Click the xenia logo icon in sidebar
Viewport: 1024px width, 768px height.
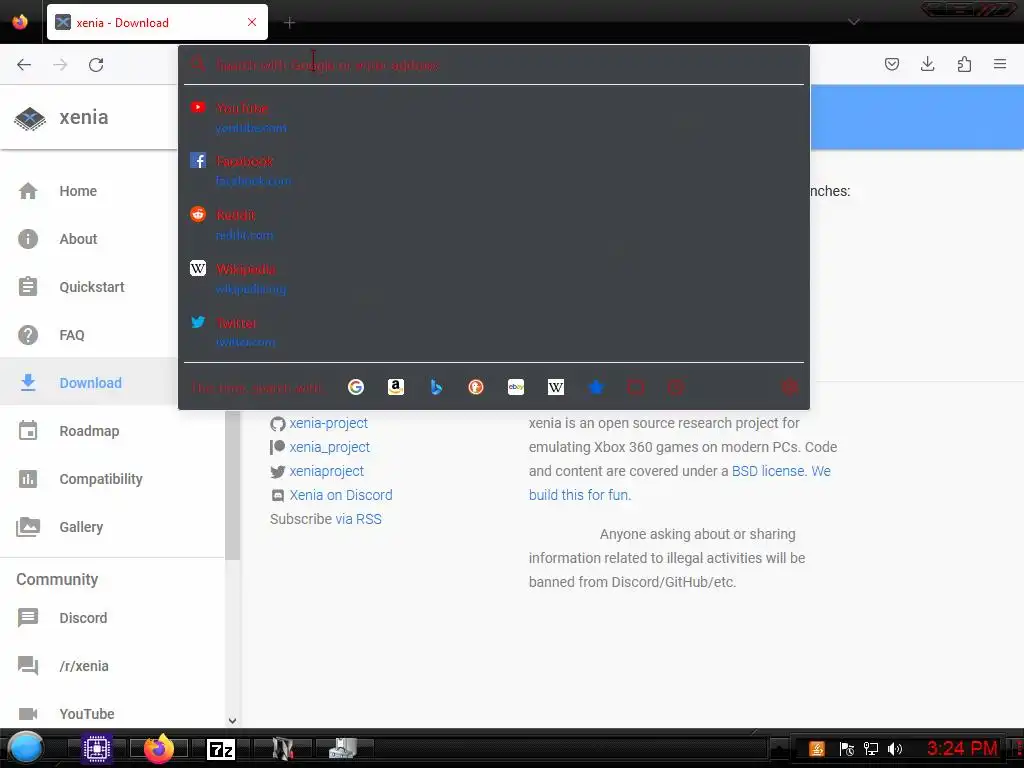click(x=30, y=118)
